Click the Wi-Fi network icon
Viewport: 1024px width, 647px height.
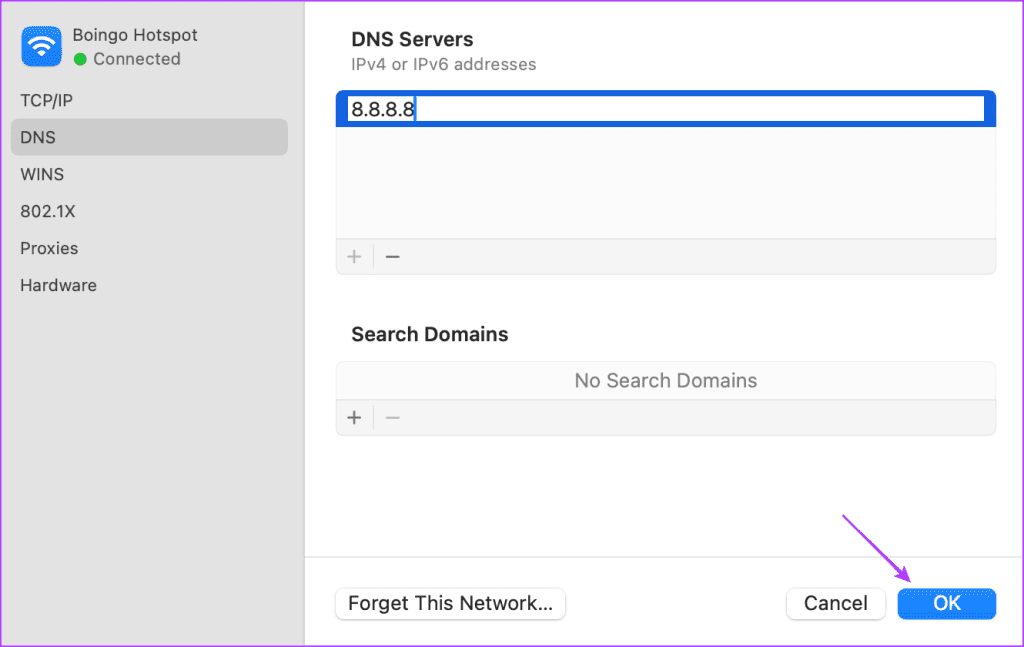pyautogui.click(x=42, y=46)
